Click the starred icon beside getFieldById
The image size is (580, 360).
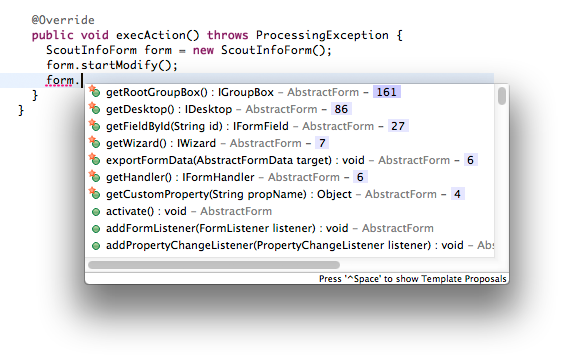pos(95,126)
